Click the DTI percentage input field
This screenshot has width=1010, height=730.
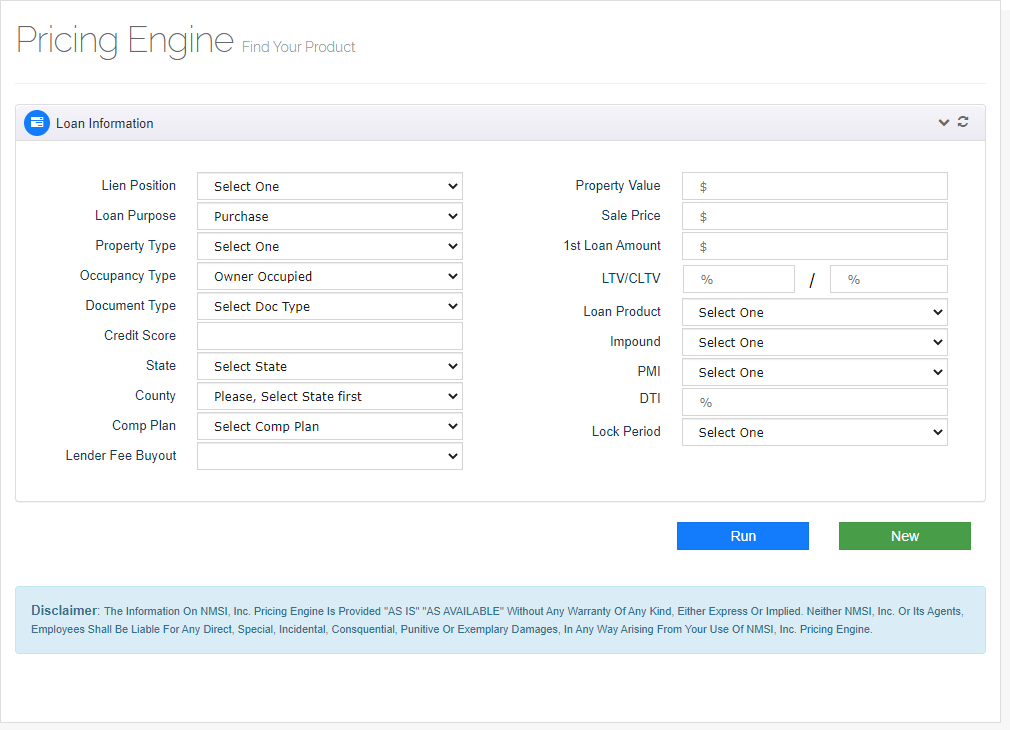[815, 402]
